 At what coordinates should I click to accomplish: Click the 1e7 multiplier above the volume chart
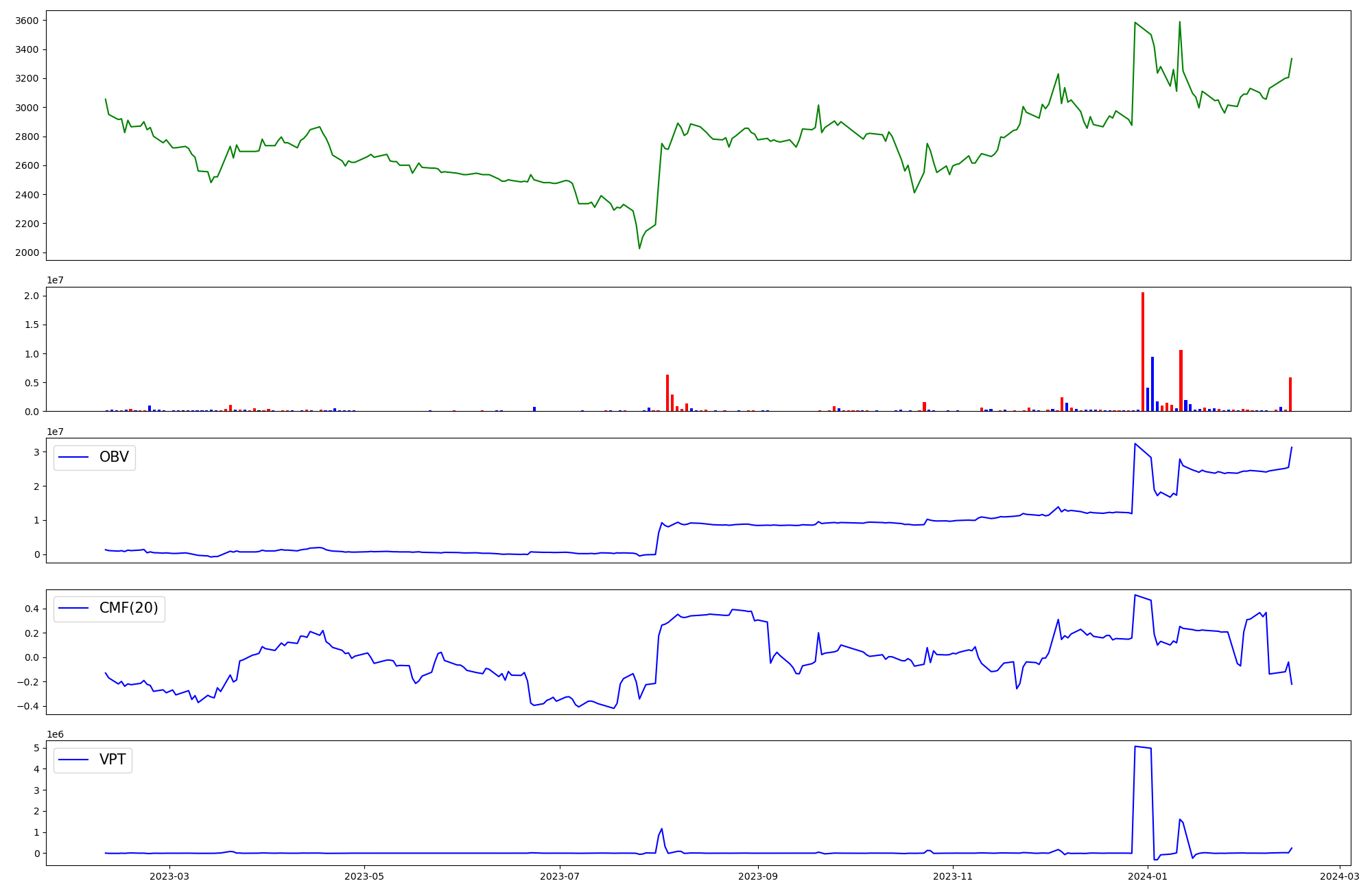point(55,280)
